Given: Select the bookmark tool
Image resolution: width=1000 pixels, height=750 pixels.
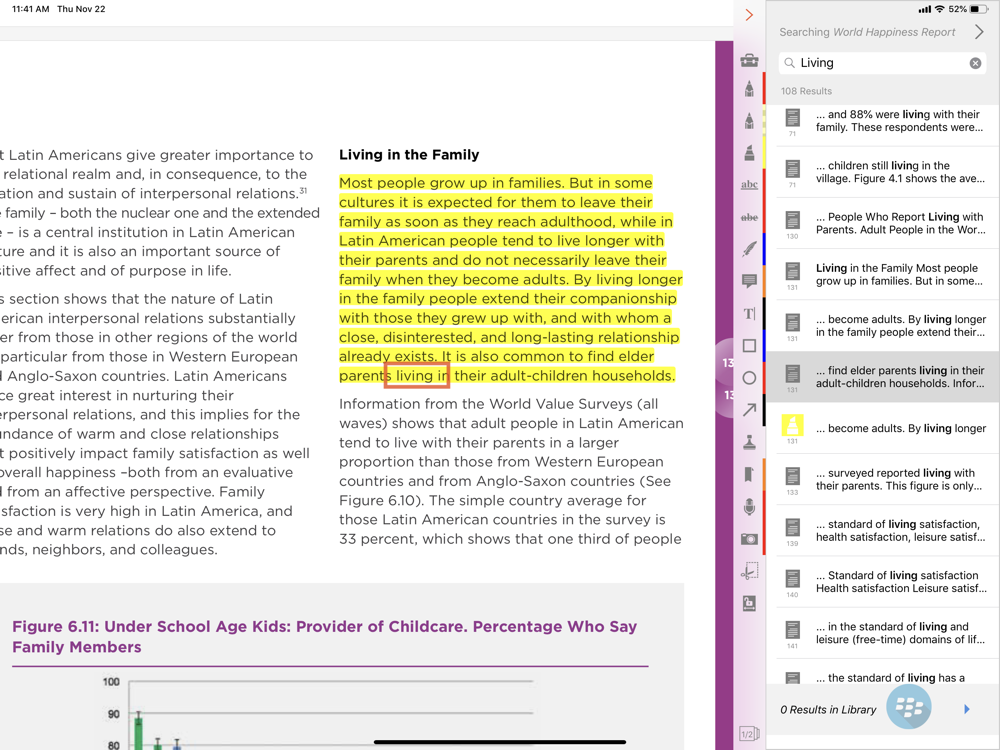Looking at the screenshot, I should [x=749, y=474].
